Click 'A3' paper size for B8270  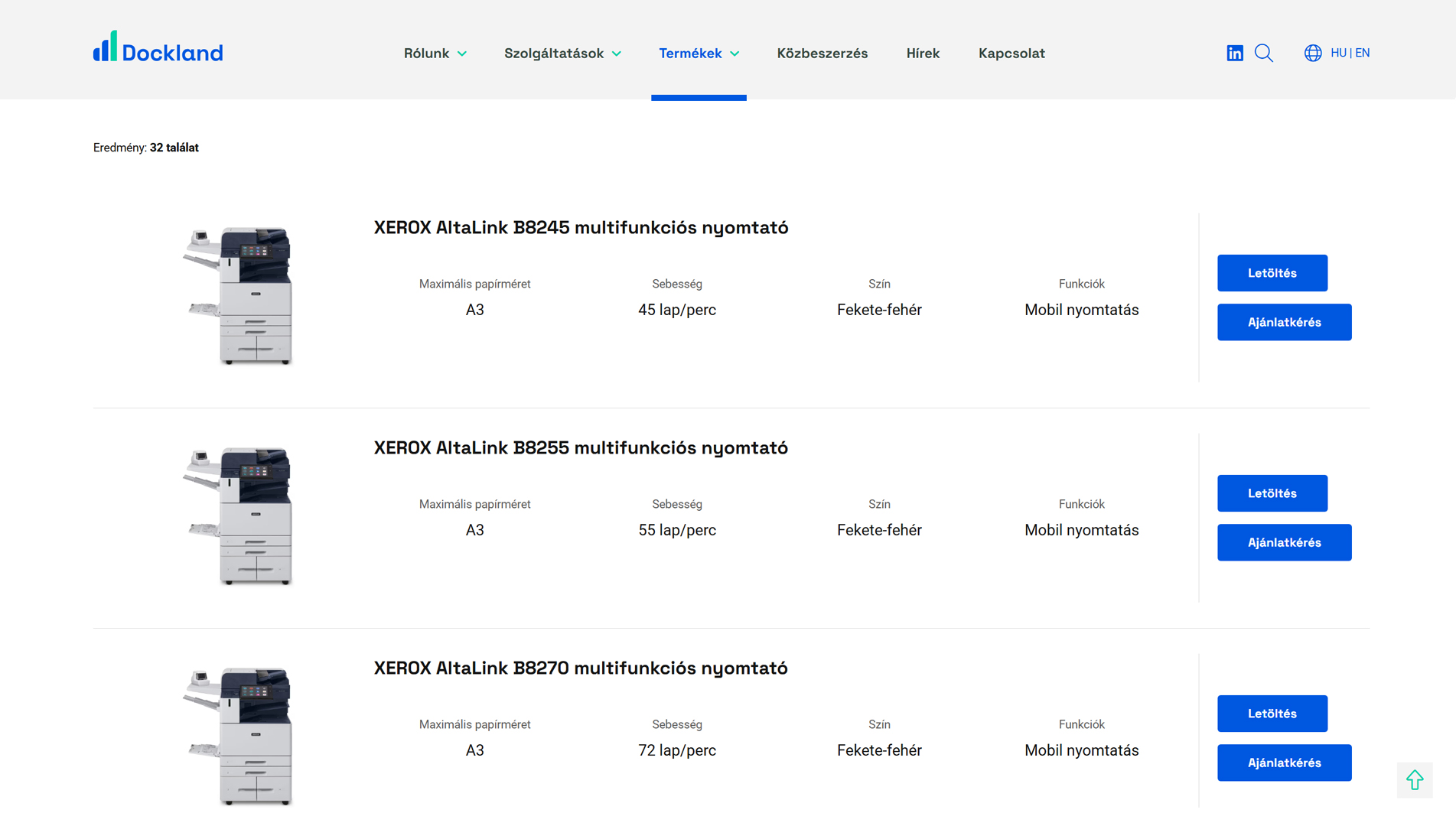pyautogui.click(x=475, y=750)
